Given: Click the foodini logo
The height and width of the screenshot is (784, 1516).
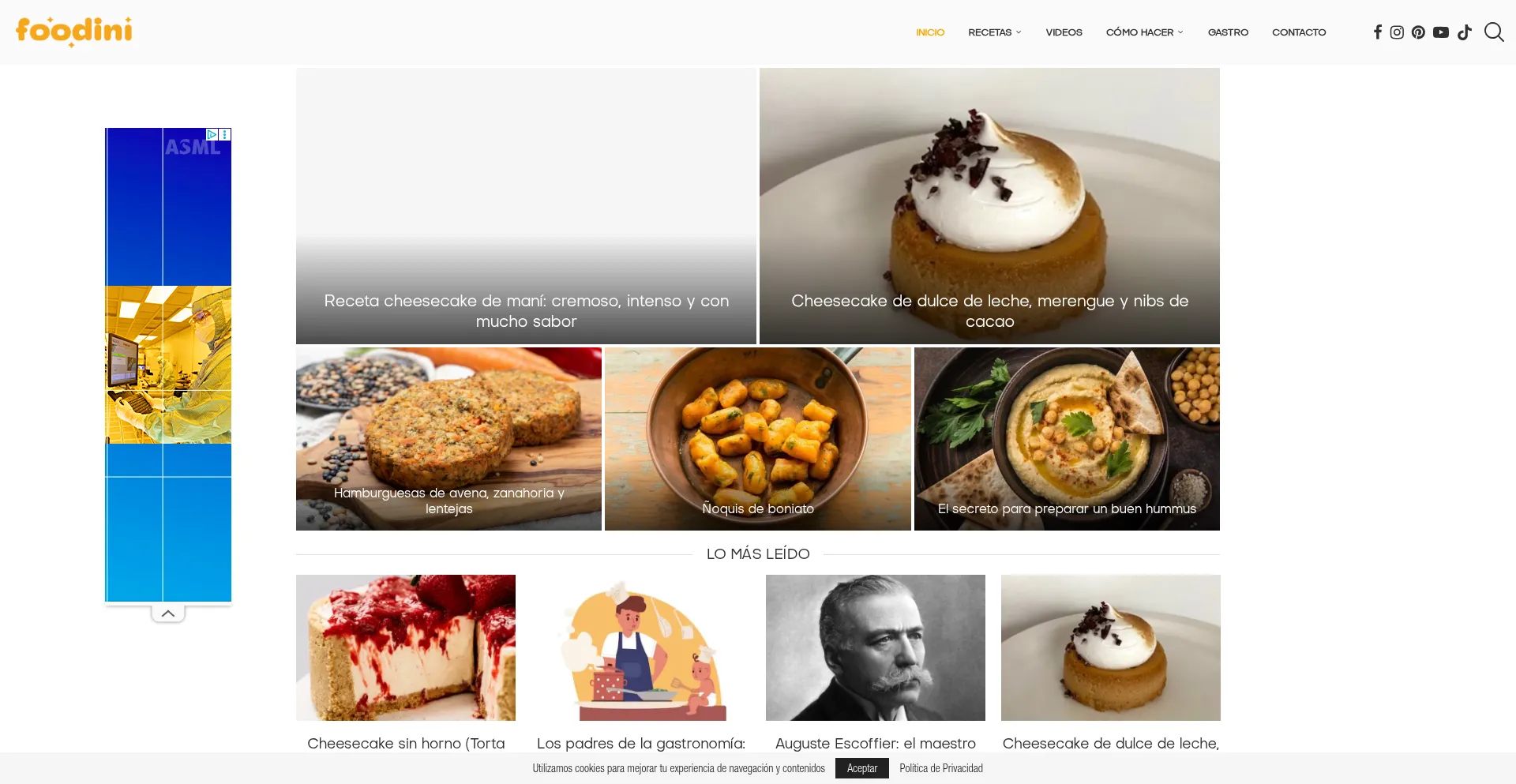Looking at the screenshot, I should (74, 32).
